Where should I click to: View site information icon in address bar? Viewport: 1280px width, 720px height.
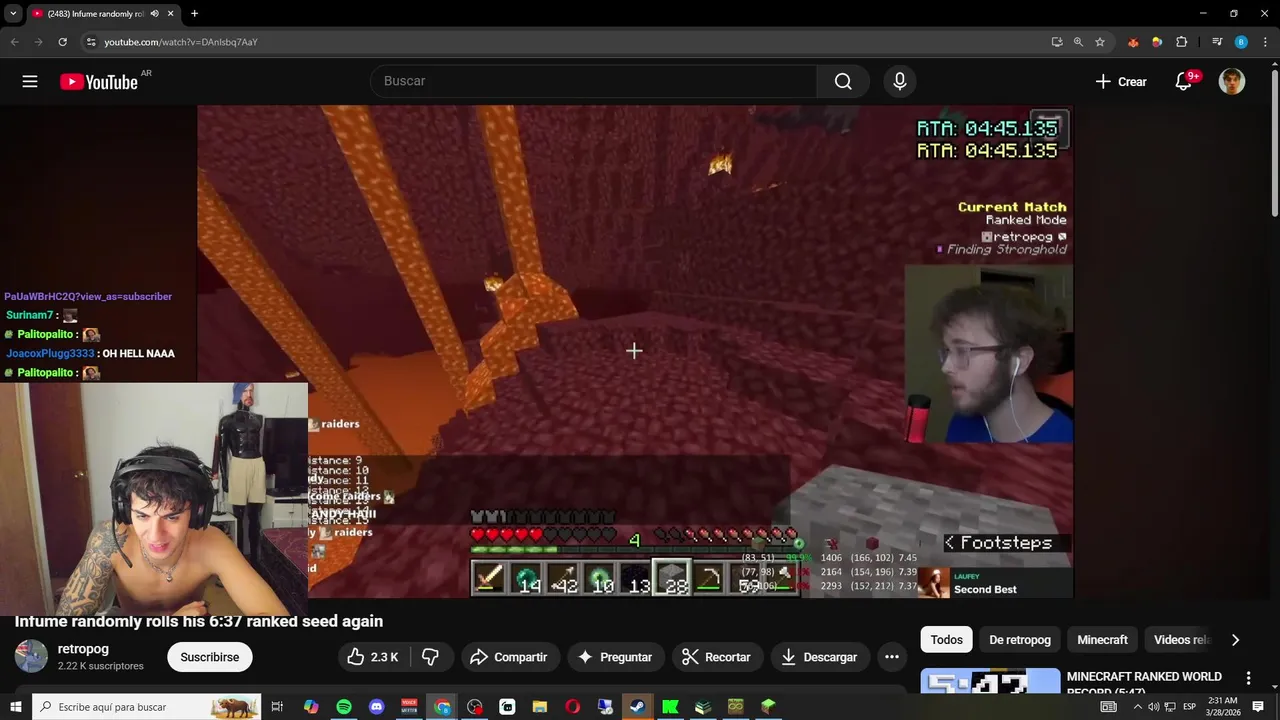coord(91,42)
